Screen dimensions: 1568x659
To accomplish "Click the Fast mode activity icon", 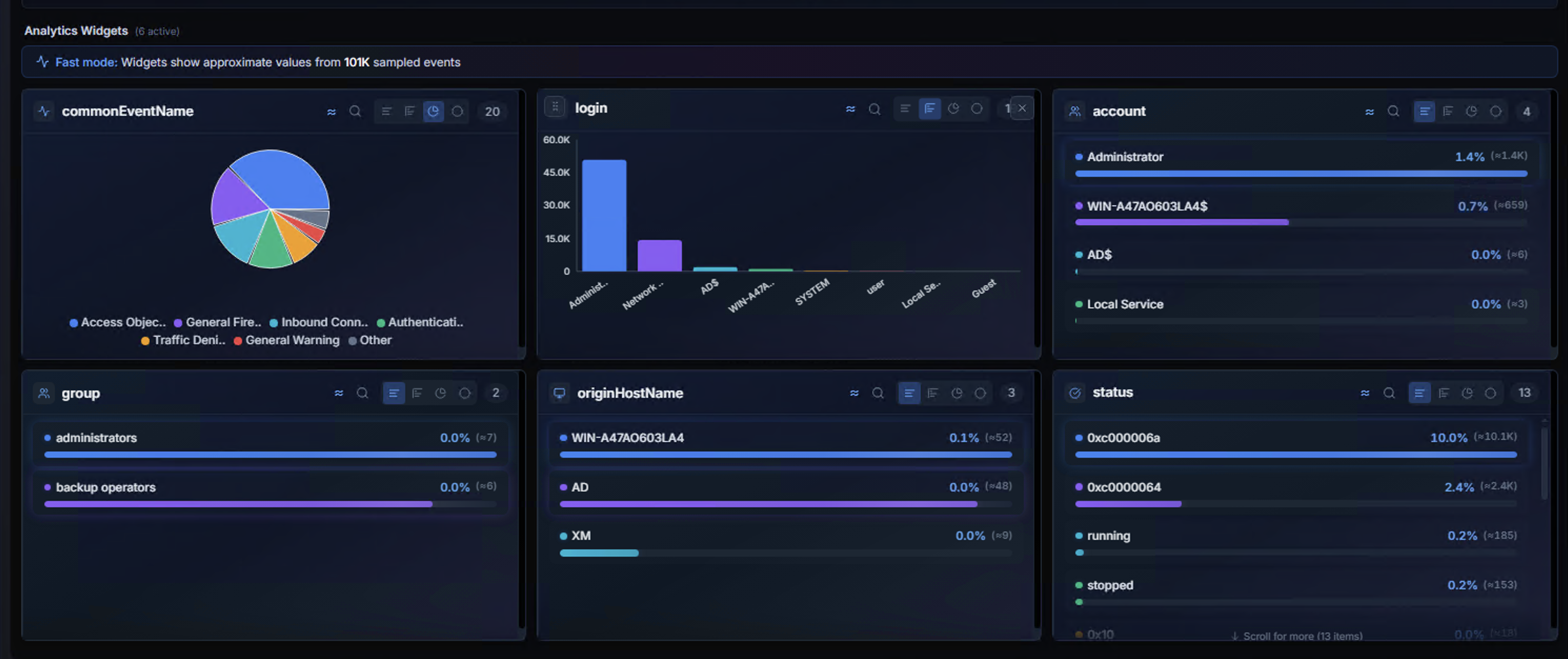I will (x=42, y=62).
